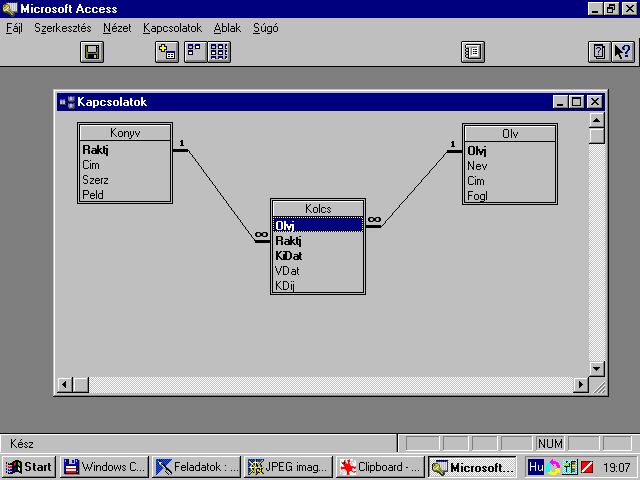640x480 pixels.
Task: Click vertical scrollbar down arrow in Kapcsolatok
Action: tap(597, 369)
